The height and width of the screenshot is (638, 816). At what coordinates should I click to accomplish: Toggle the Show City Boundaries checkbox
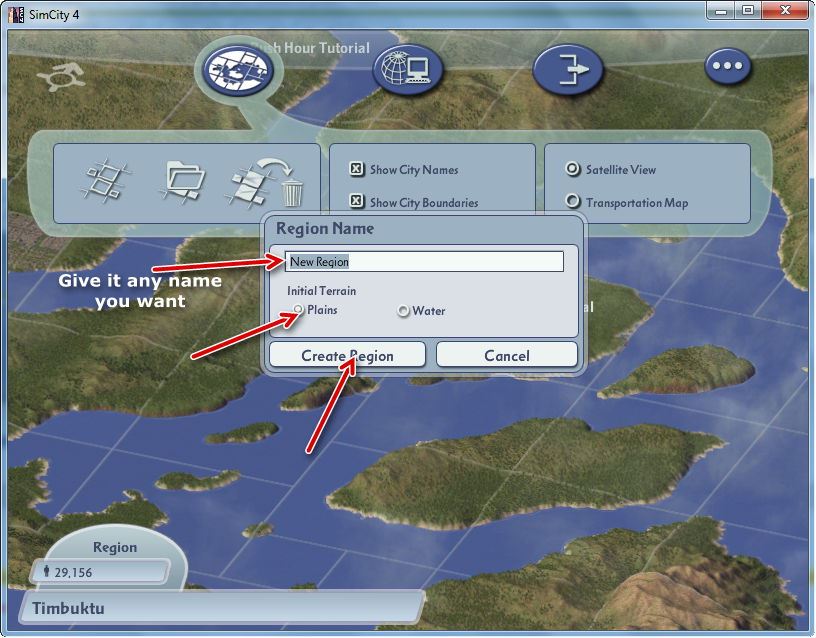(x=356, y=201)
